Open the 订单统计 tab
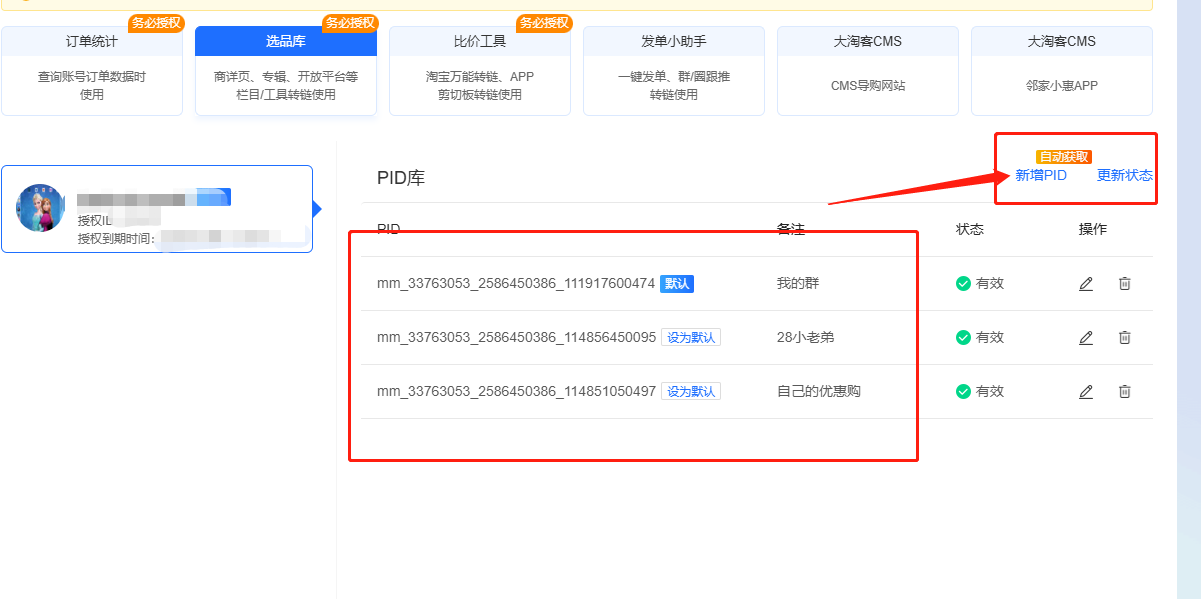Screen dimensions: 1201x599 pos(92,70)
